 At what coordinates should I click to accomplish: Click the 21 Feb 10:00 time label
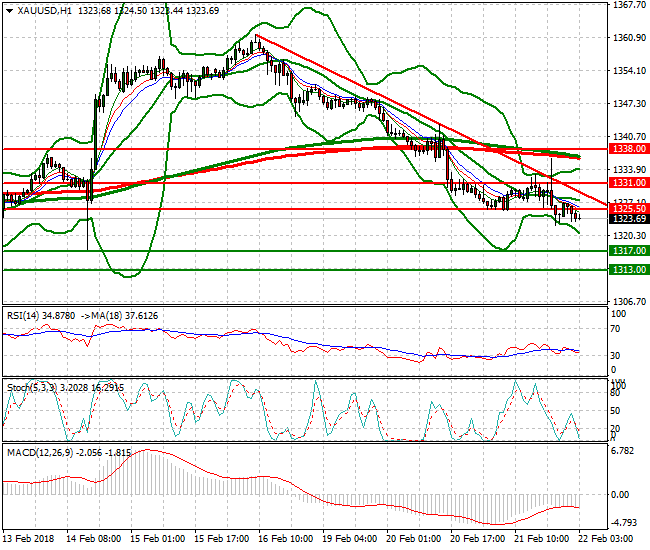(x=541, y=539)
